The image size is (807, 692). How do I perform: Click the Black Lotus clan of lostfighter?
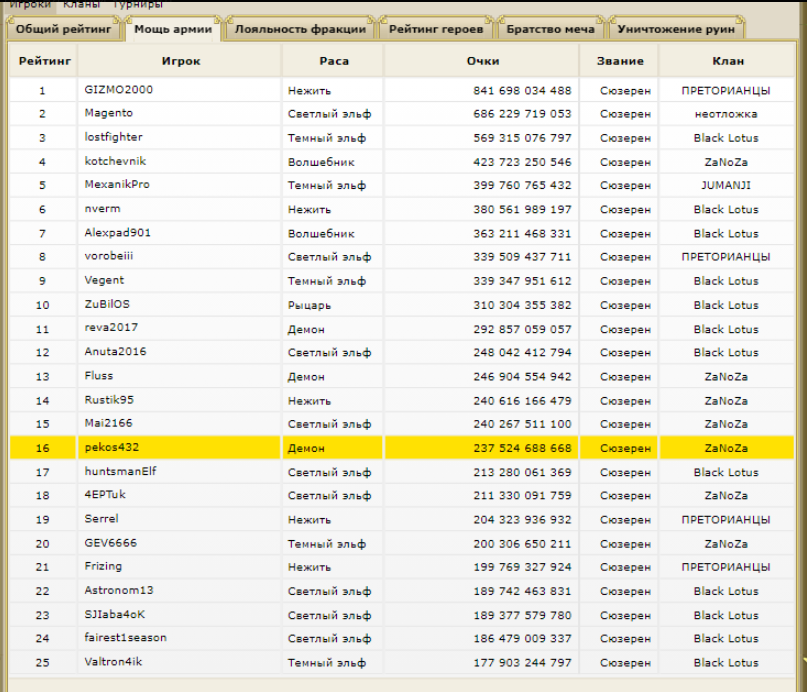726,138
